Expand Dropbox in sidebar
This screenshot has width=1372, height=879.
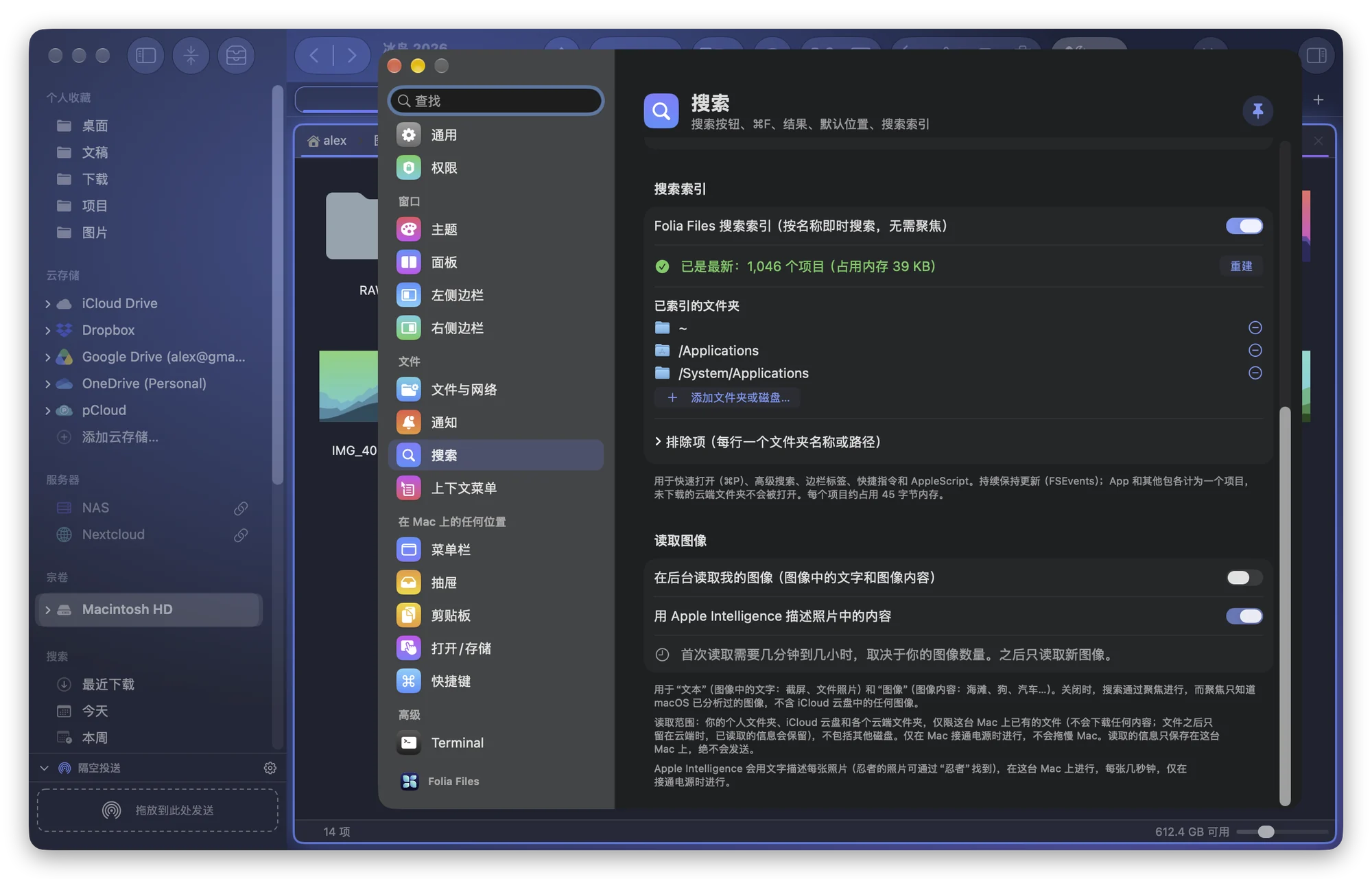click(47, 331)
